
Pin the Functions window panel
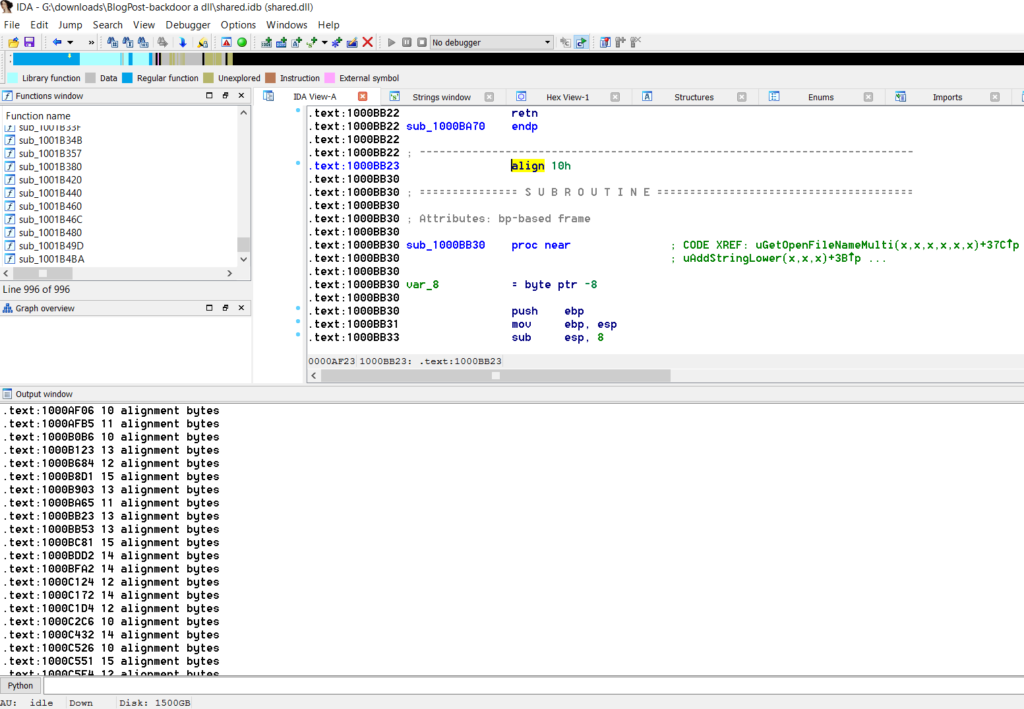pyautogui.click(x=225, y=96)
